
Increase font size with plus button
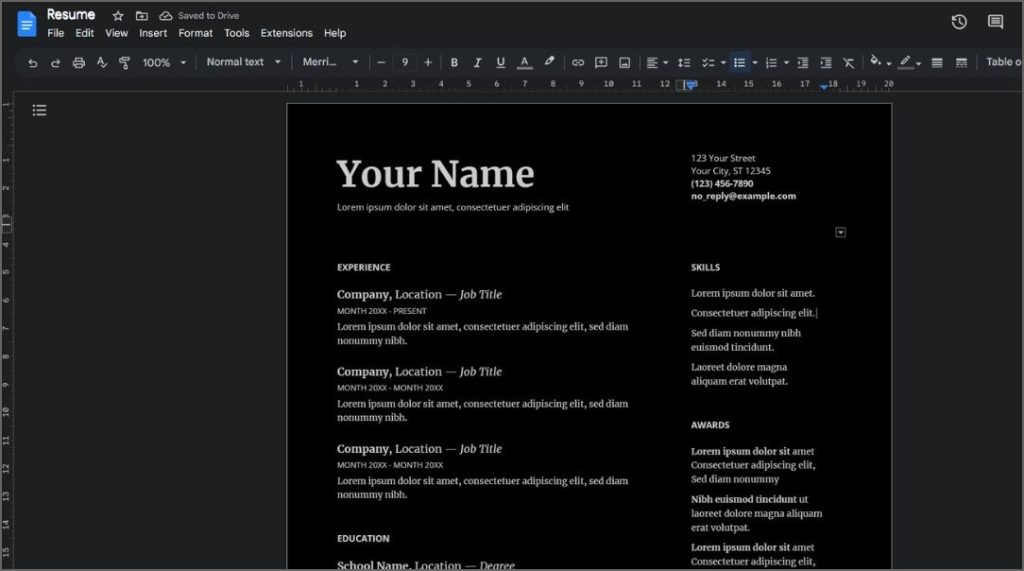coord(428,63)
